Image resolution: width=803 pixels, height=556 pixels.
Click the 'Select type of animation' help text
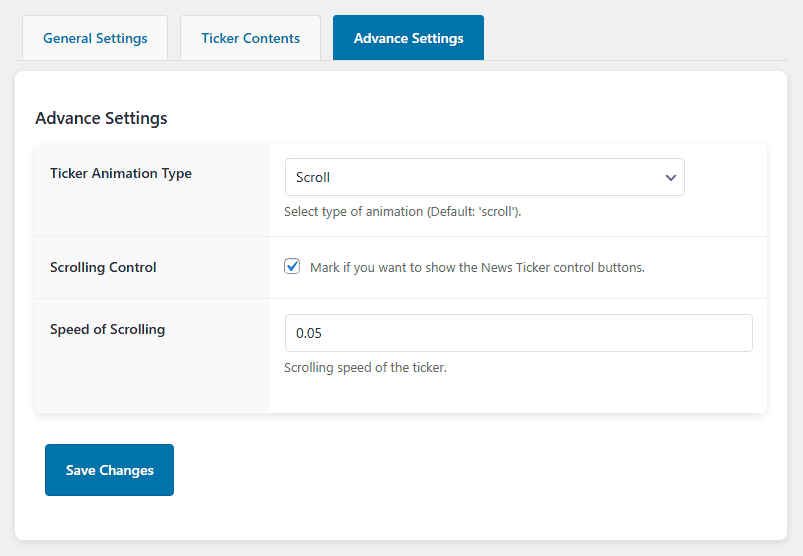click(x=403, y=212)
